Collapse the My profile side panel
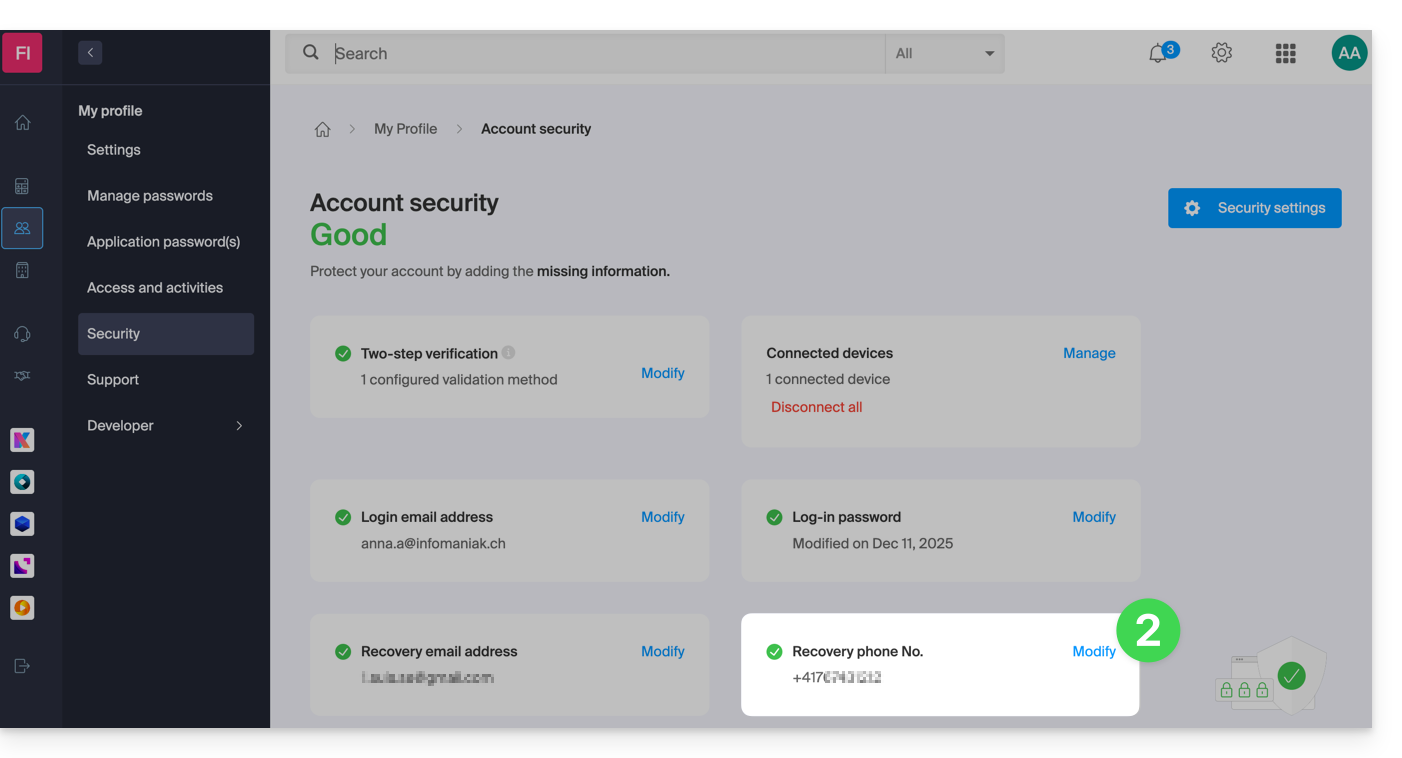 coord(90,53)
